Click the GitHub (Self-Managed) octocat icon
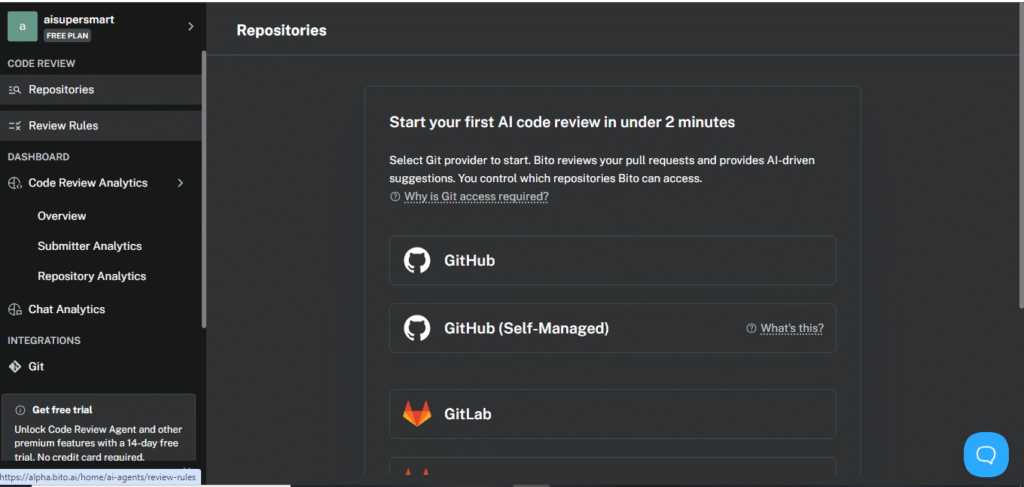1024x487 pixels. (417, 328)
